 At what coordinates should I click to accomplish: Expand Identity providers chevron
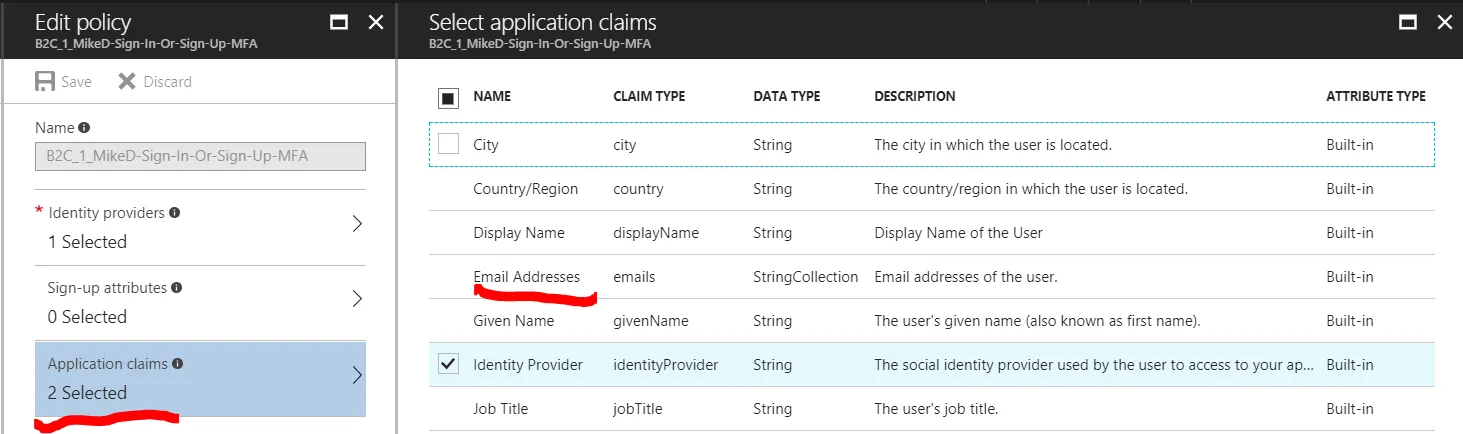(x=357, y=224)
